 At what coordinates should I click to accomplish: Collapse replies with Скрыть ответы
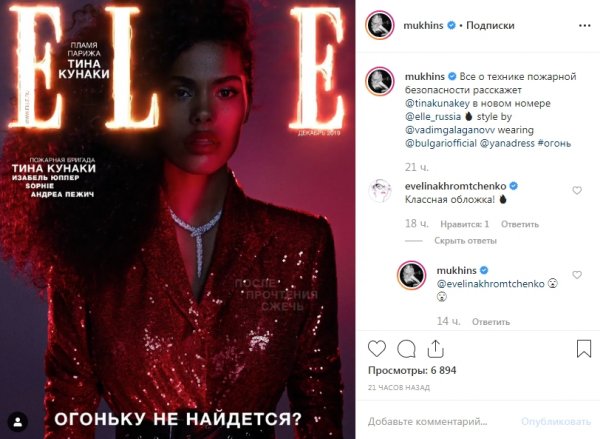coord(465,241)
